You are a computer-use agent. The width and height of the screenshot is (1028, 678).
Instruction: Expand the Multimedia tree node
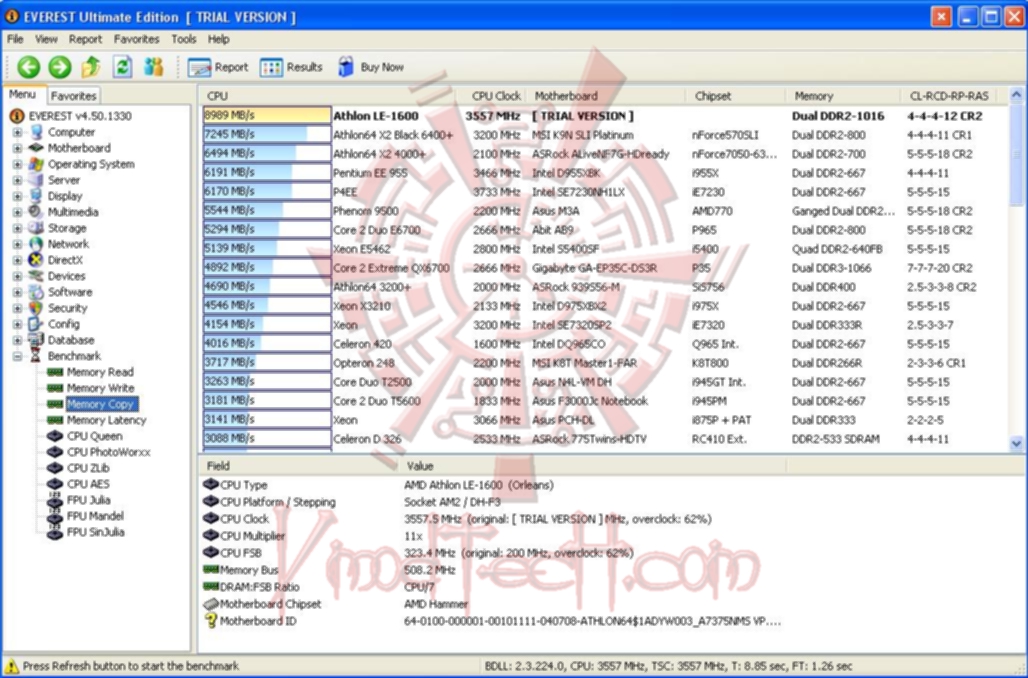click(18, 212)
